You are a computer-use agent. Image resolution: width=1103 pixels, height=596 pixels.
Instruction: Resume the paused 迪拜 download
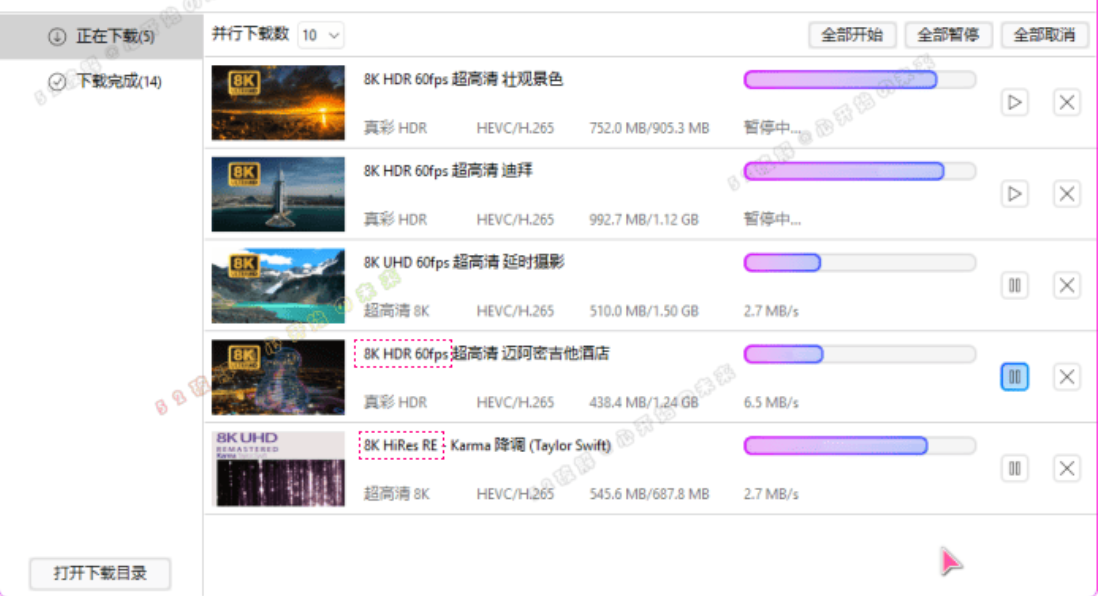tap(1014, 193)
